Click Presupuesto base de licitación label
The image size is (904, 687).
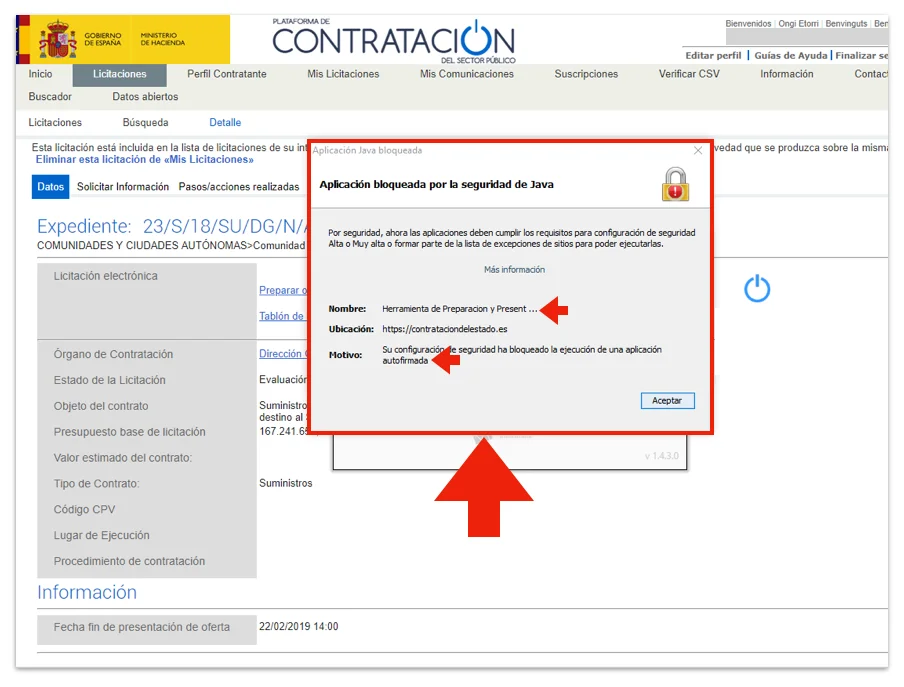[130, 432]
